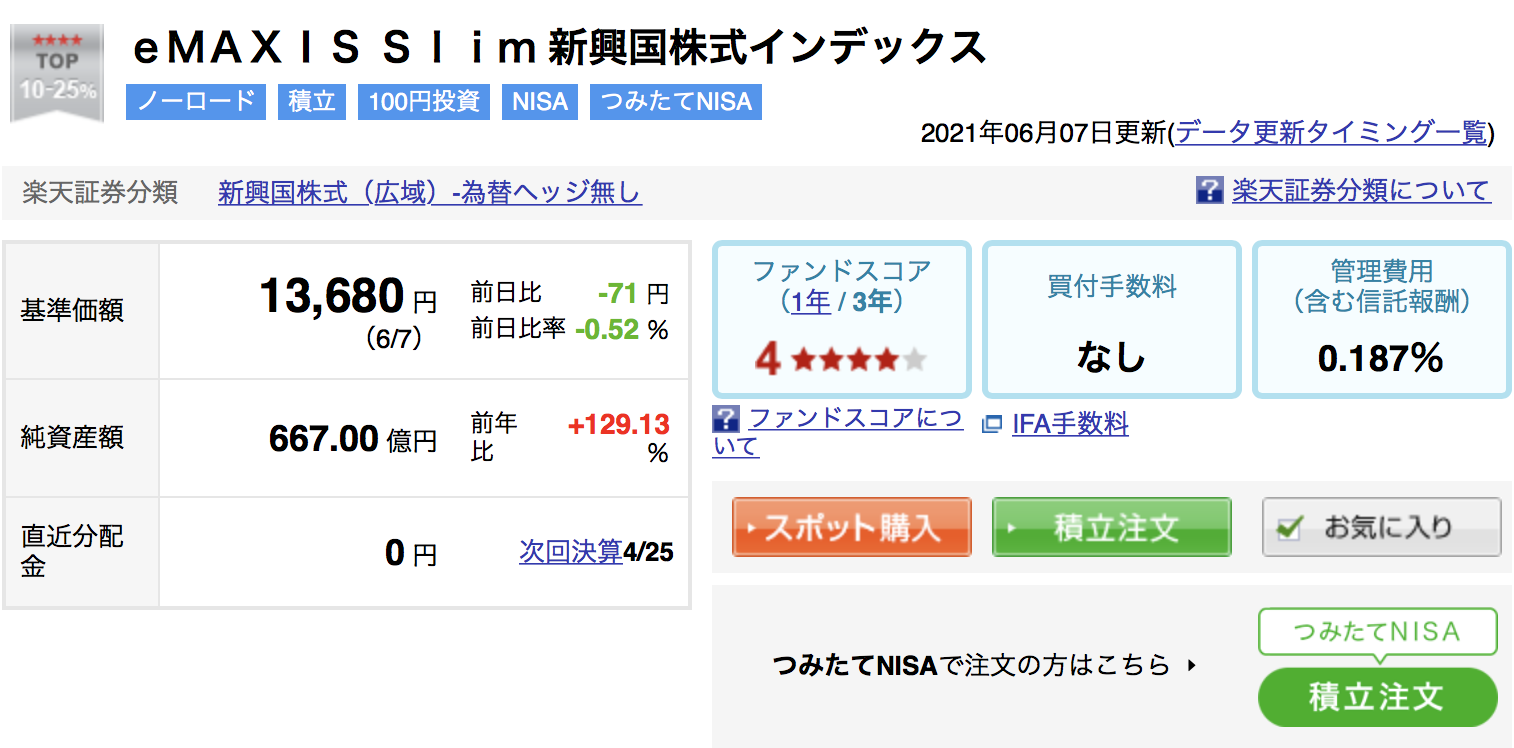1514x748 pixels.
Task: Click external window icon beside IFA手数料
Action: click(992, 425)
